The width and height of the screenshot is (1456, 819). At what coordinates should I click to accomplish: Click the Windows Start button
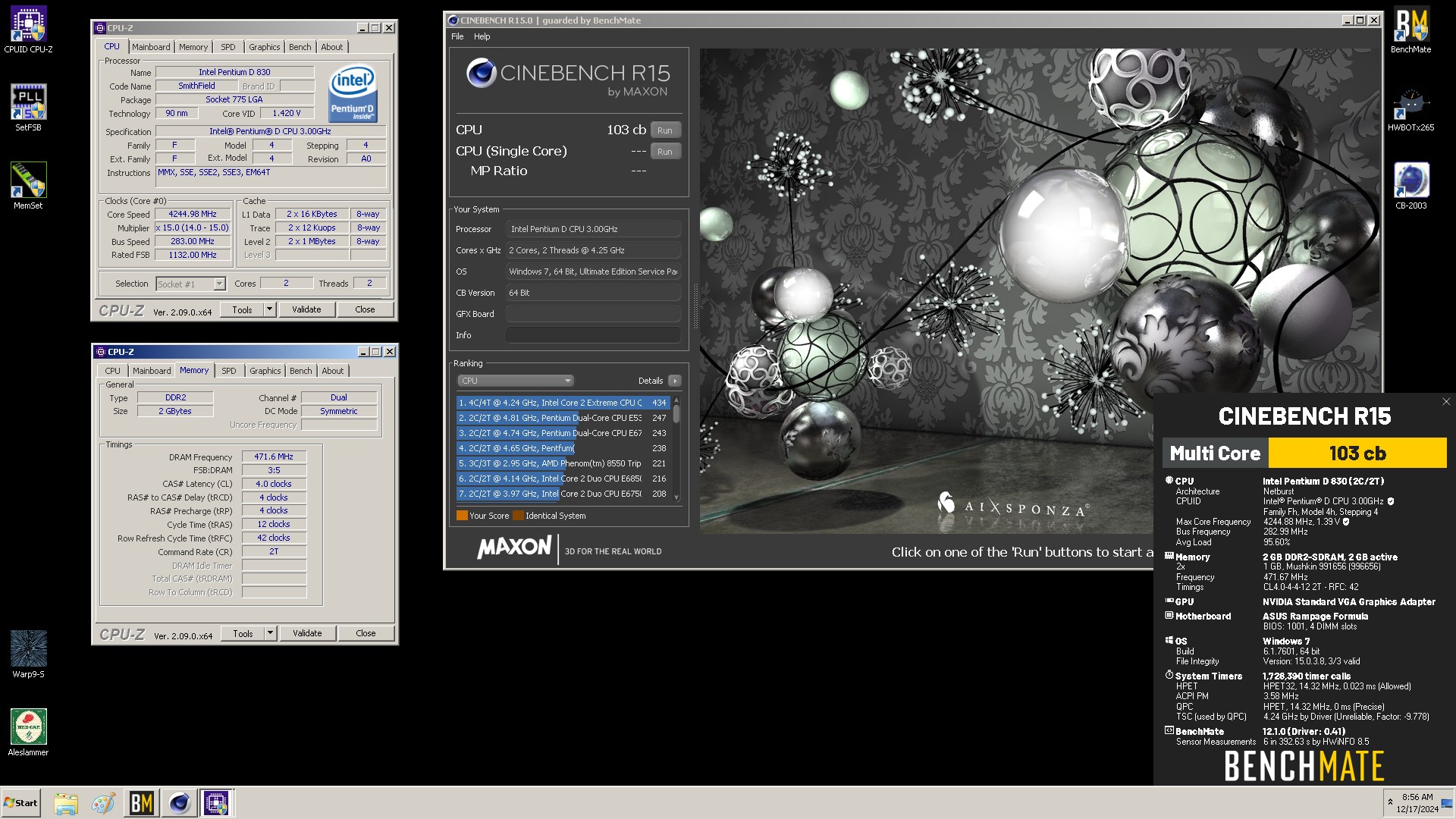pos(20,803)
